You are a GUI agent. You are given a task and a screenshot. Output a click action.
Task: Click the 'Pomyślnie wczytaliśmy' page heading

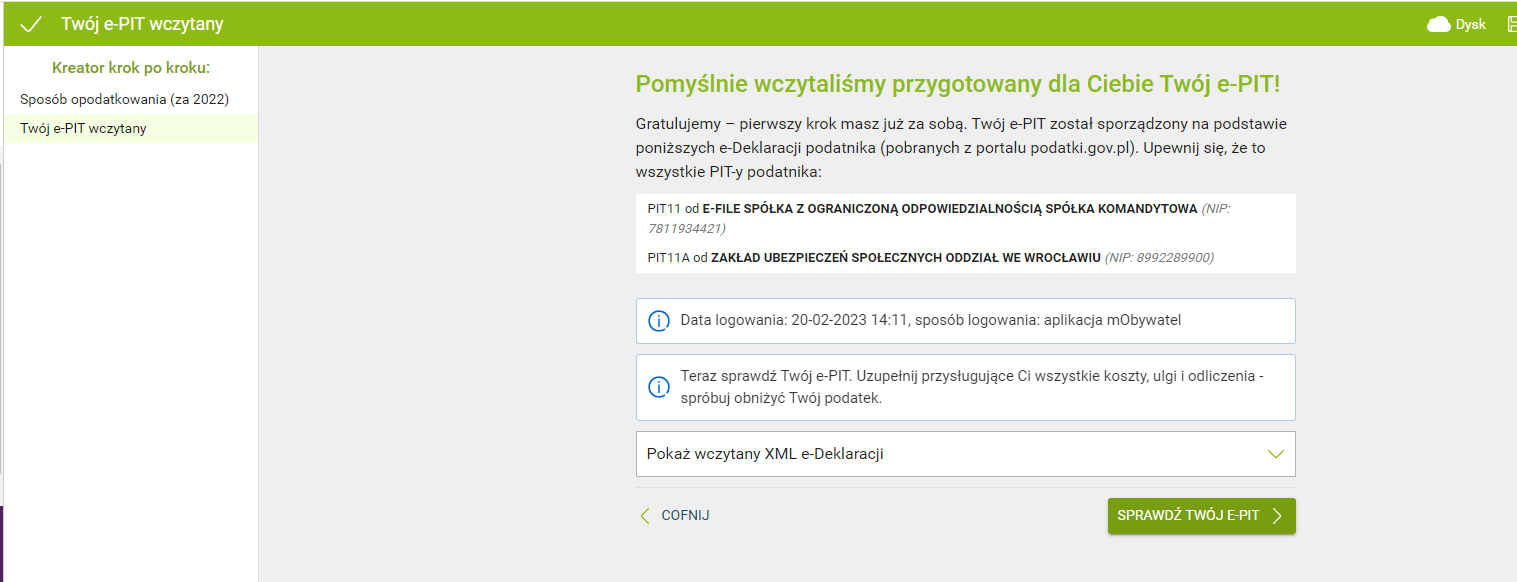point(957,84)
